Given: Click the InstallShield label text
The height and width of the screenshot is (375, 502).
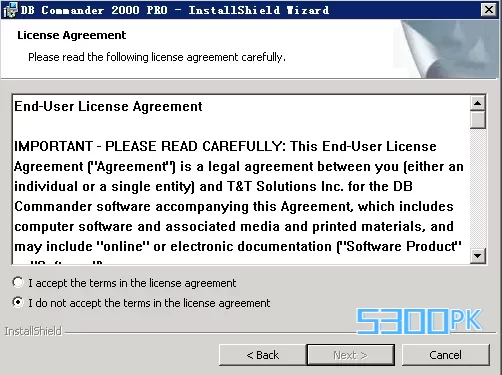Looking at the screenshot, I should [x=33, y=331].
